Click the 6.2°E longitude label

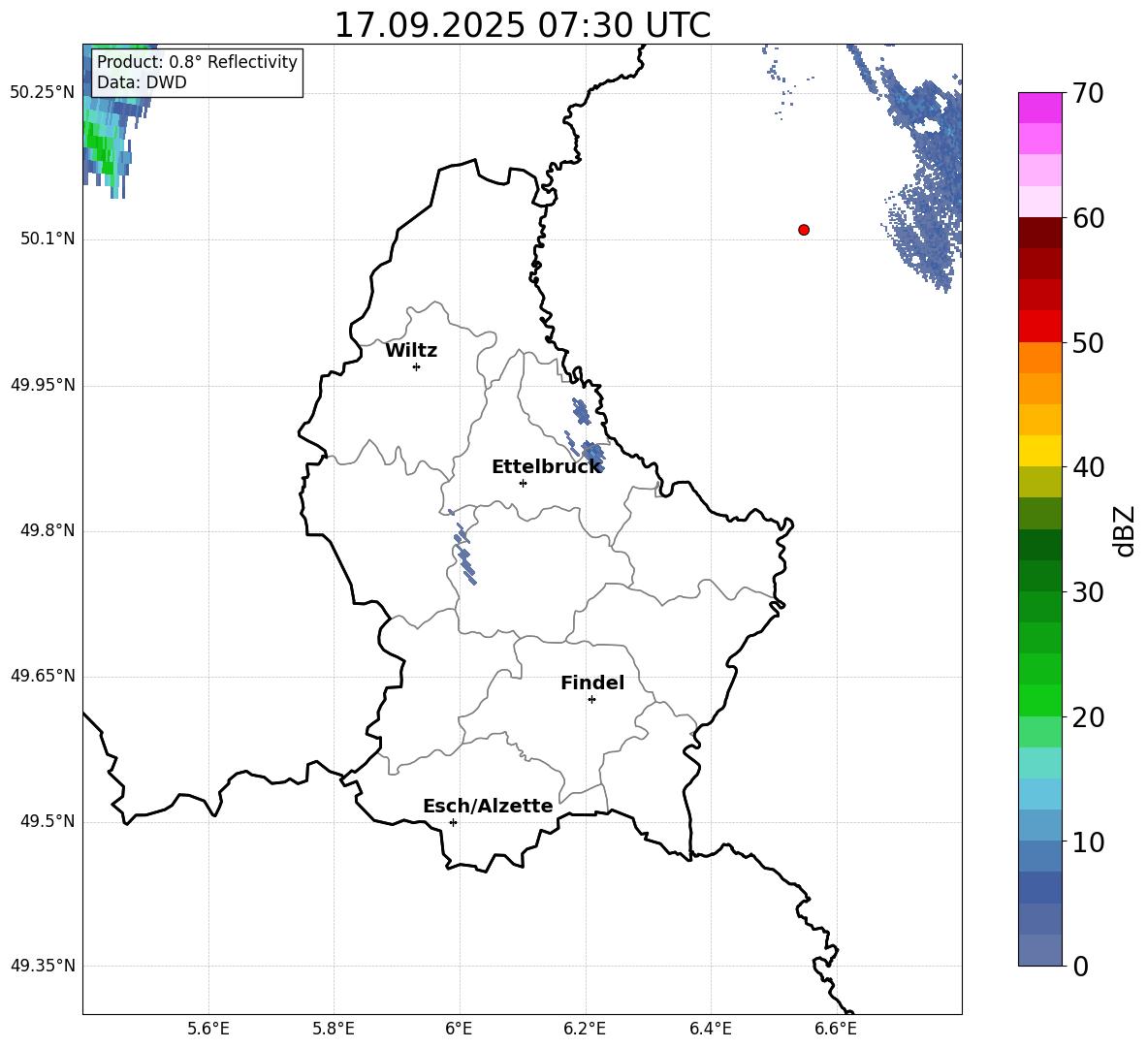point(585,1029)
